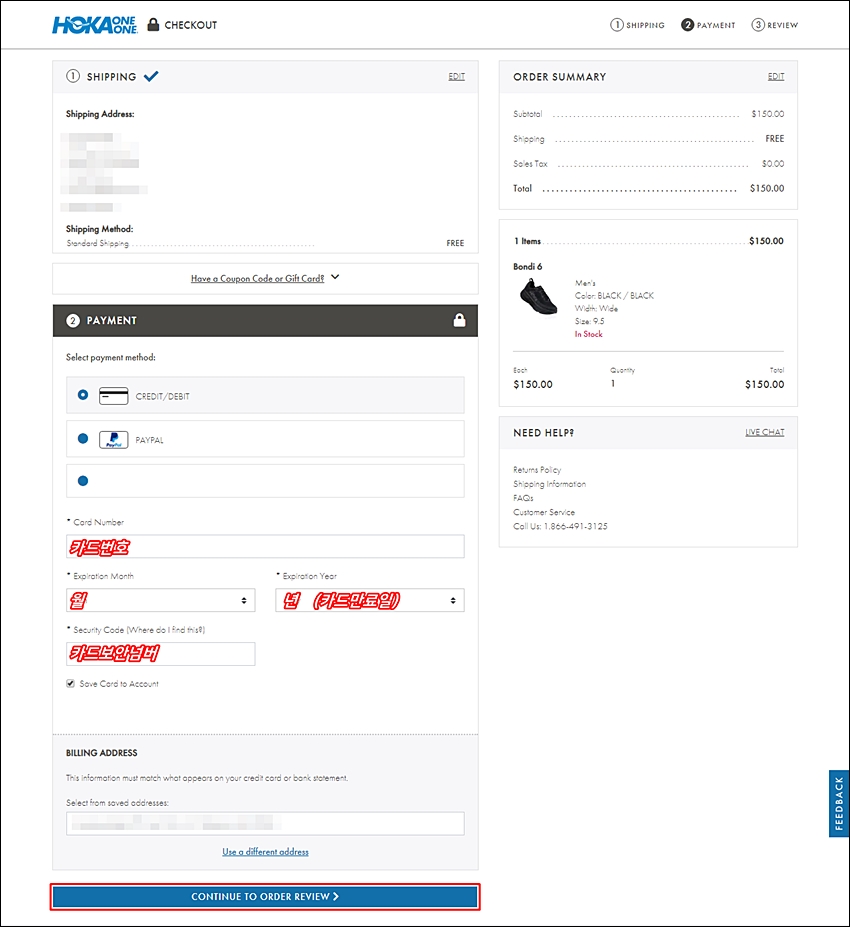Viewport: 850px width, 927px height.
Task: Click the Bondi 6 product name
Action: point(528,267)
